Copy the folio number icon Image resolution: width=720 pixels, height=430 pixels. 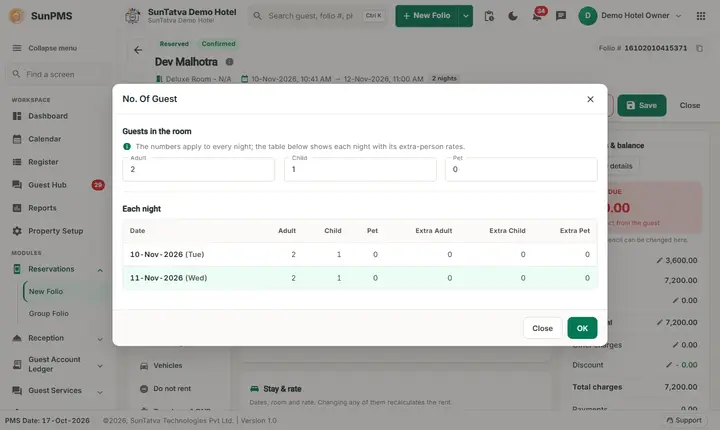click(699, 48)
